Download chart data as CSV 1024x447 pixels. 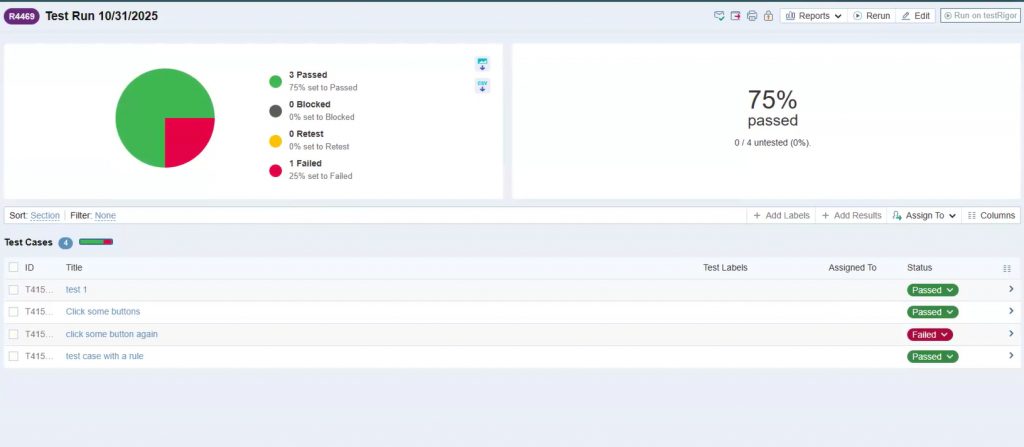[x=482, y=86]
